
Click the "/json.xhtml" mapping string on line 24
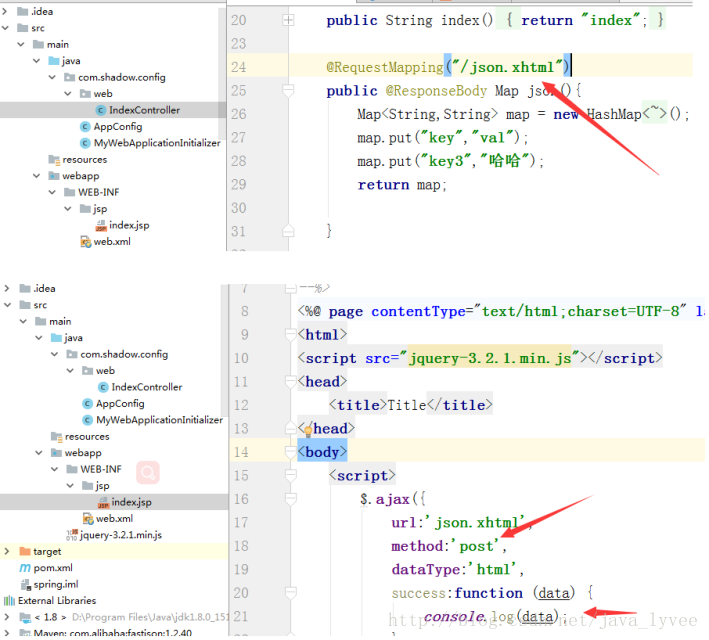(x=507, y=67)
